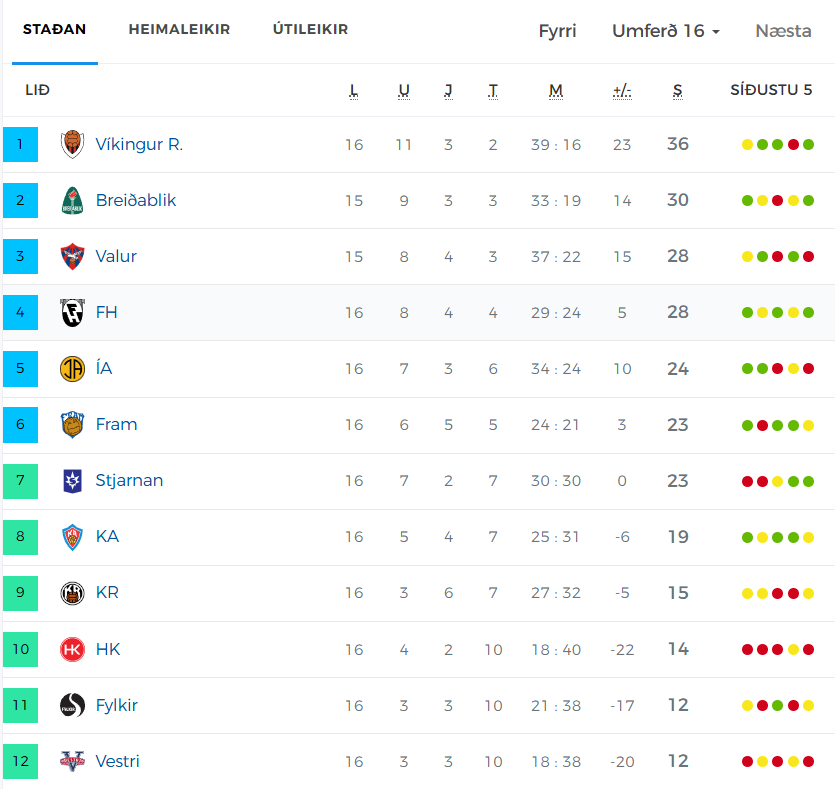
Task: Switch to the Útileikir tab
Action: pos(310,29)
